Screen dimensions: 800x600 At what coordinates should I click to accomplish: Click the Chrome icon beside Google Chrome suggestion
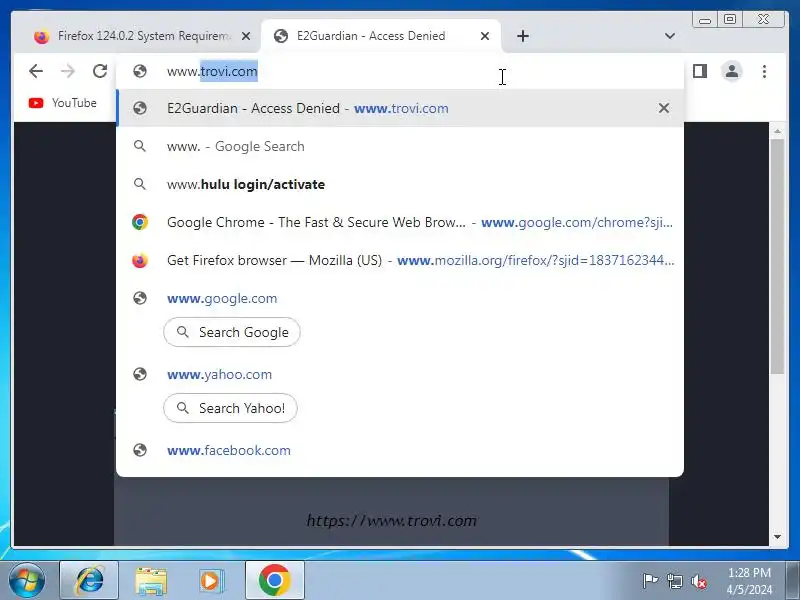pos(140,222)
